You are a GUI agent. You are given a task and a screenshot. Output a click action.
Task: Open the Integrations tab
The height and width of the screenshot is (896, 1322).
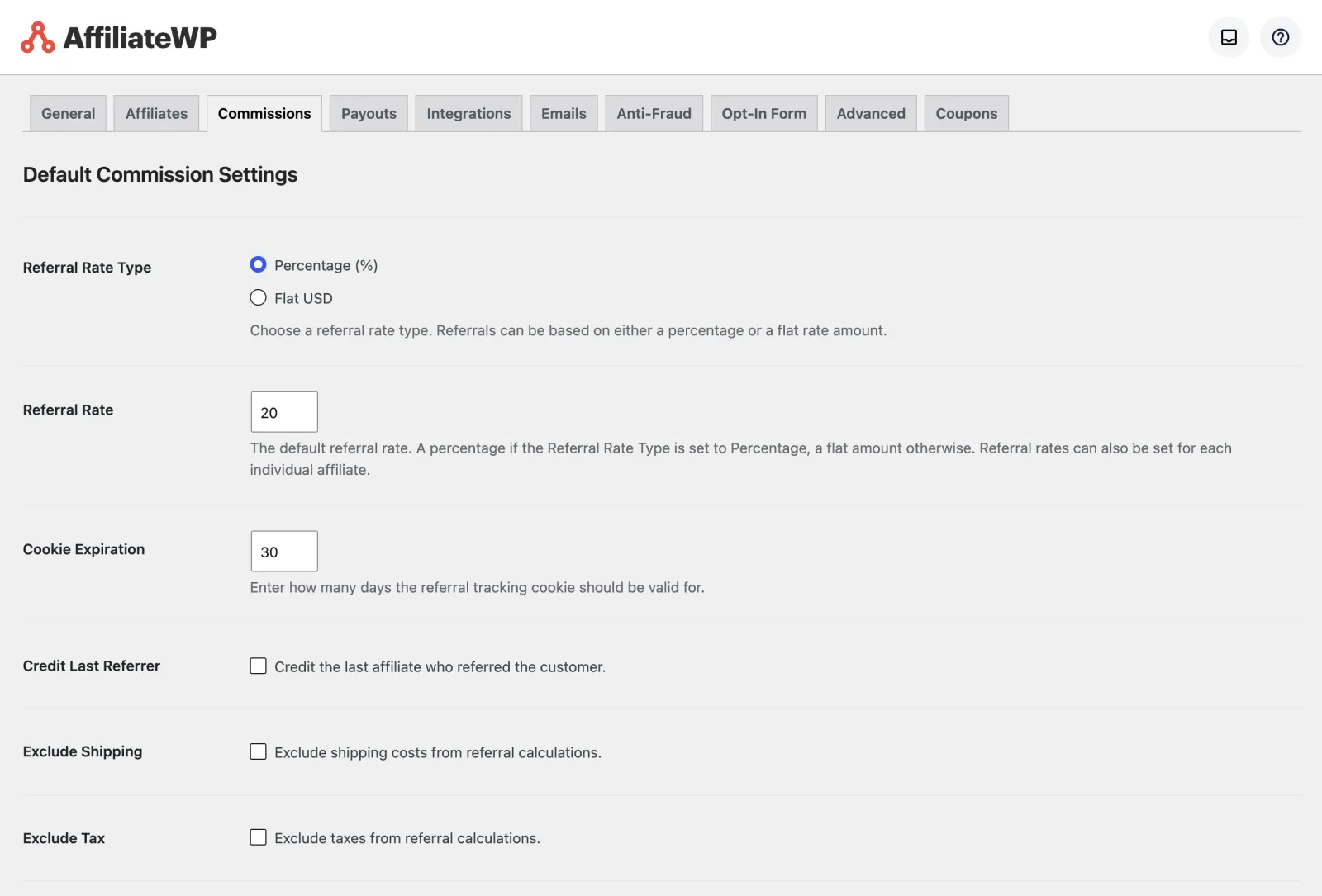468,113
